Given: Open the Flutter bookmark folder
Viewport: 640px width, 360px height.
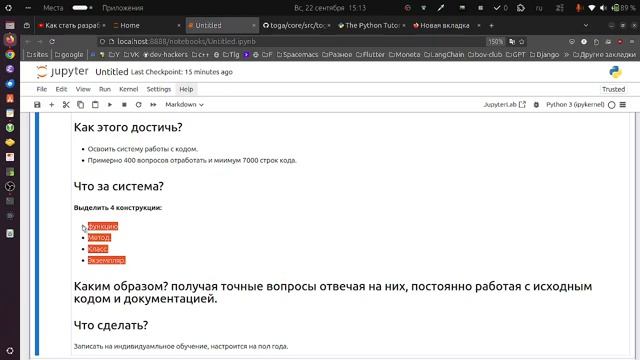Looking at the screenshot, I should [x=370, y=54].
